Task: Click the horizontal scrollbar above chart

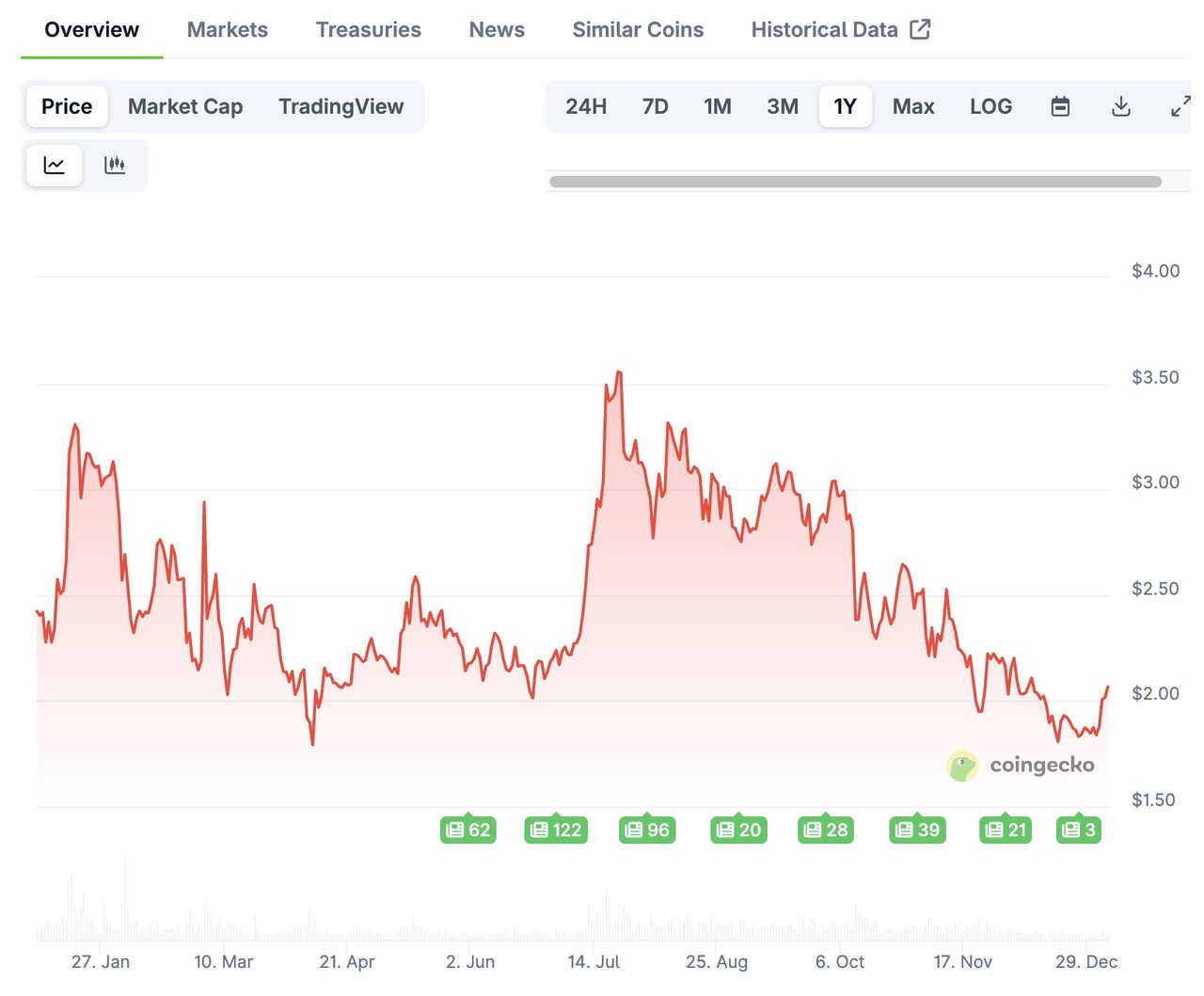Action: (x=854, y=182)
